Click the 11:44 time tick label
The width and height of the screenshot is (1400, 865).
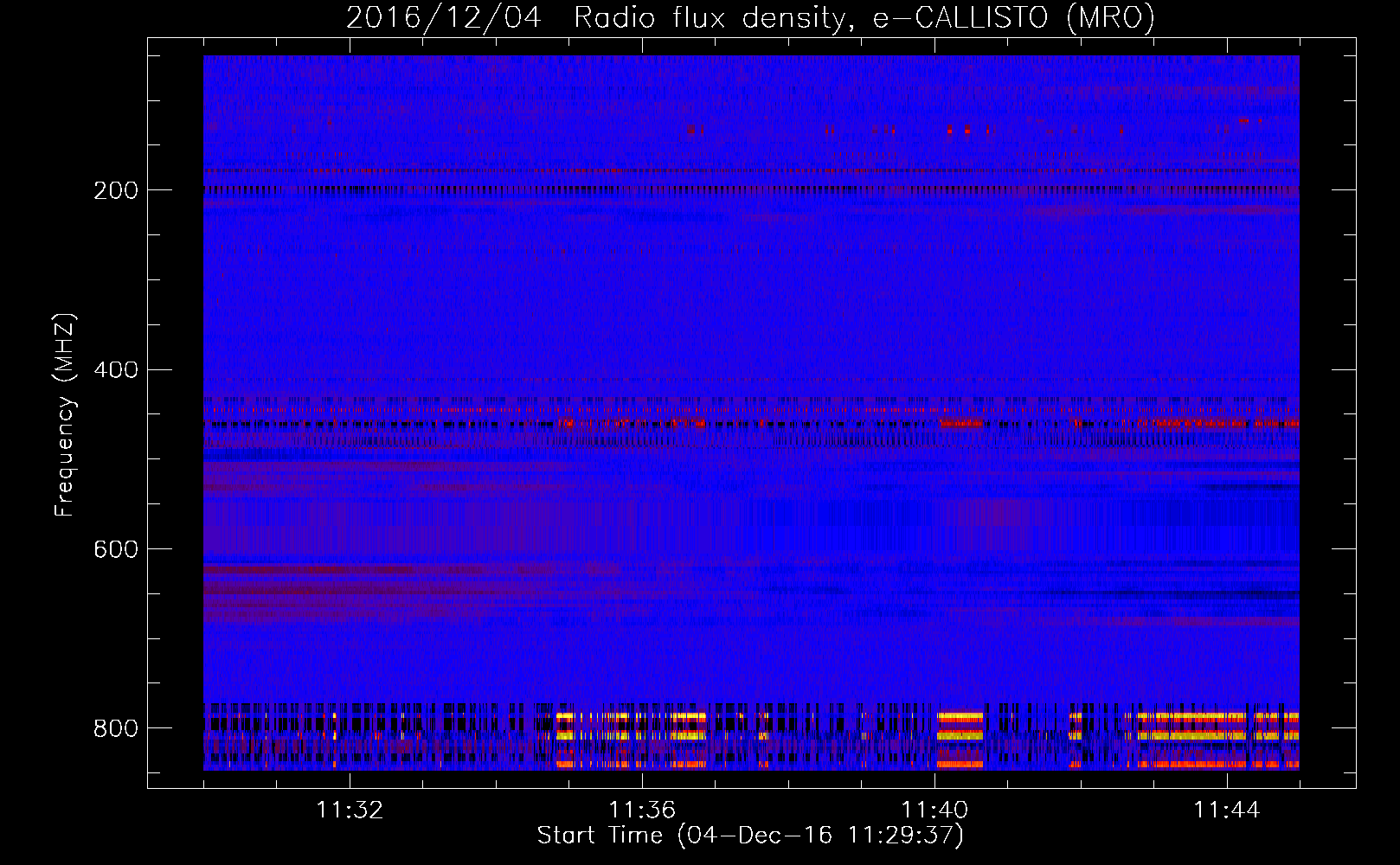click(1227, 811)
